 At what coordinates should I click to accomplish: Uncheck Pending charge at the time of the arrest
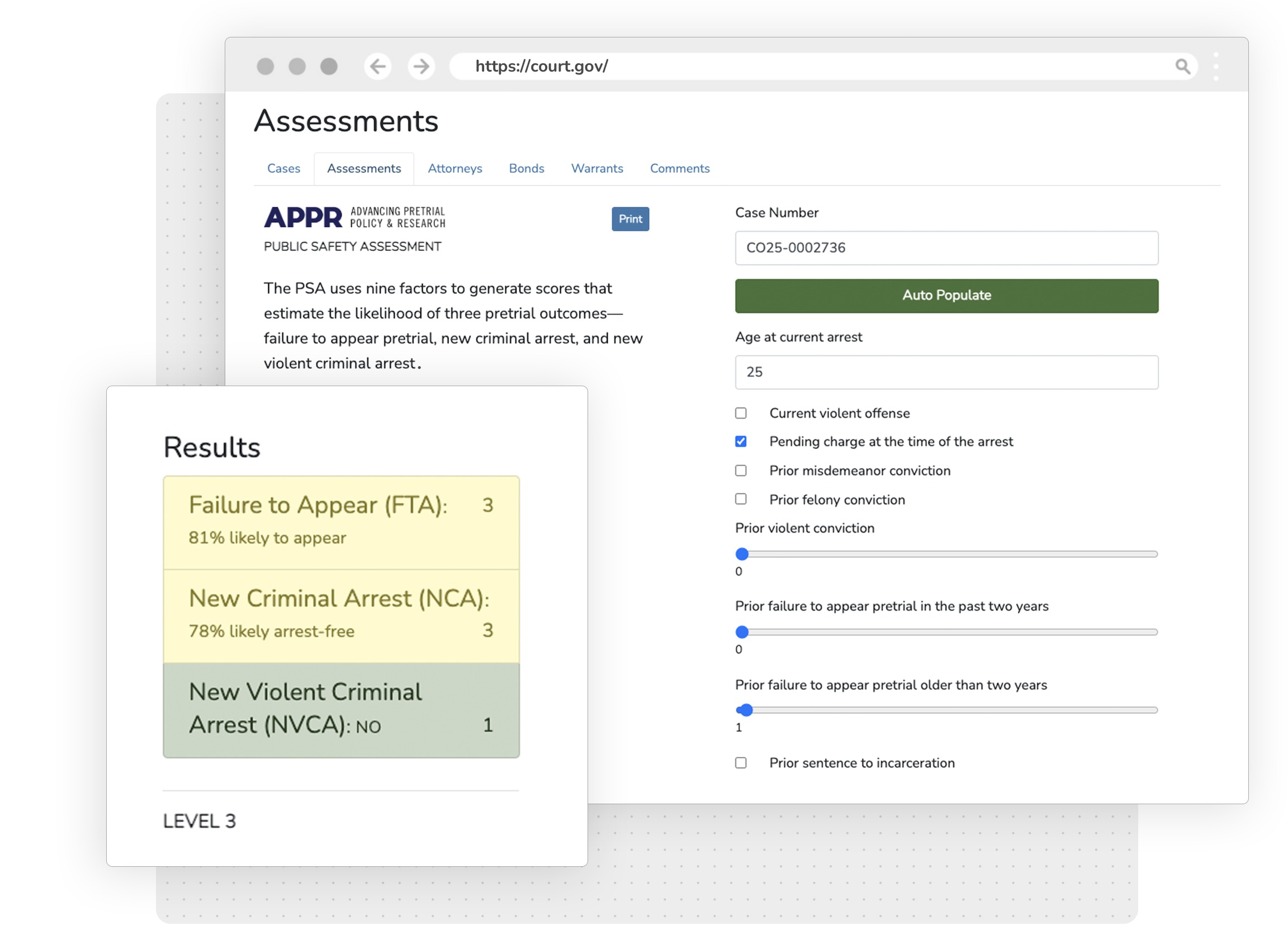coord(741,441)
